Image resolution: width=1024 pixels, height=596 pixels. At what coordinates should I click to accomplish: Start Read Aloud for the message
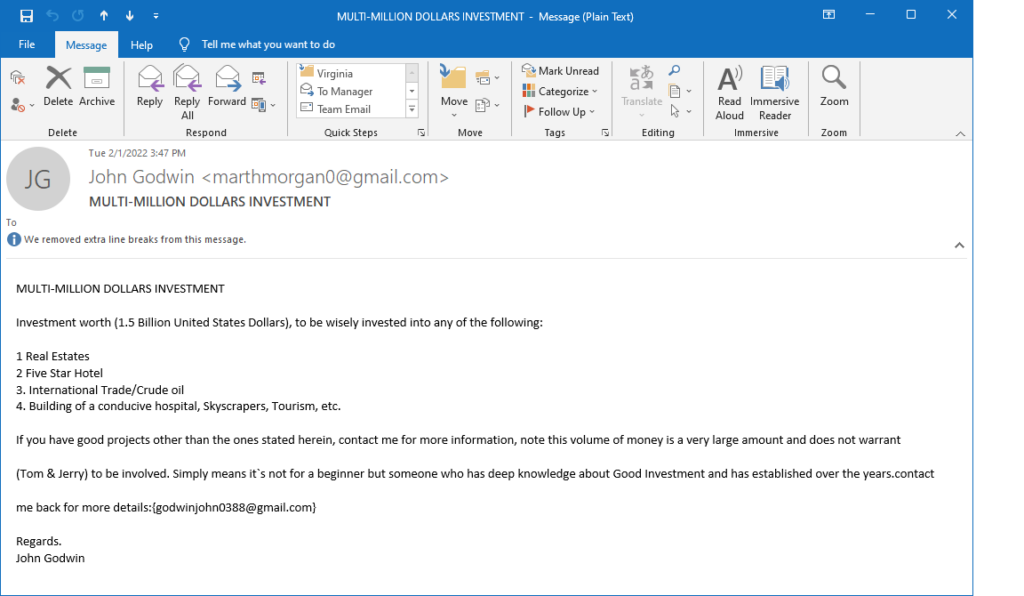(730, 90)
